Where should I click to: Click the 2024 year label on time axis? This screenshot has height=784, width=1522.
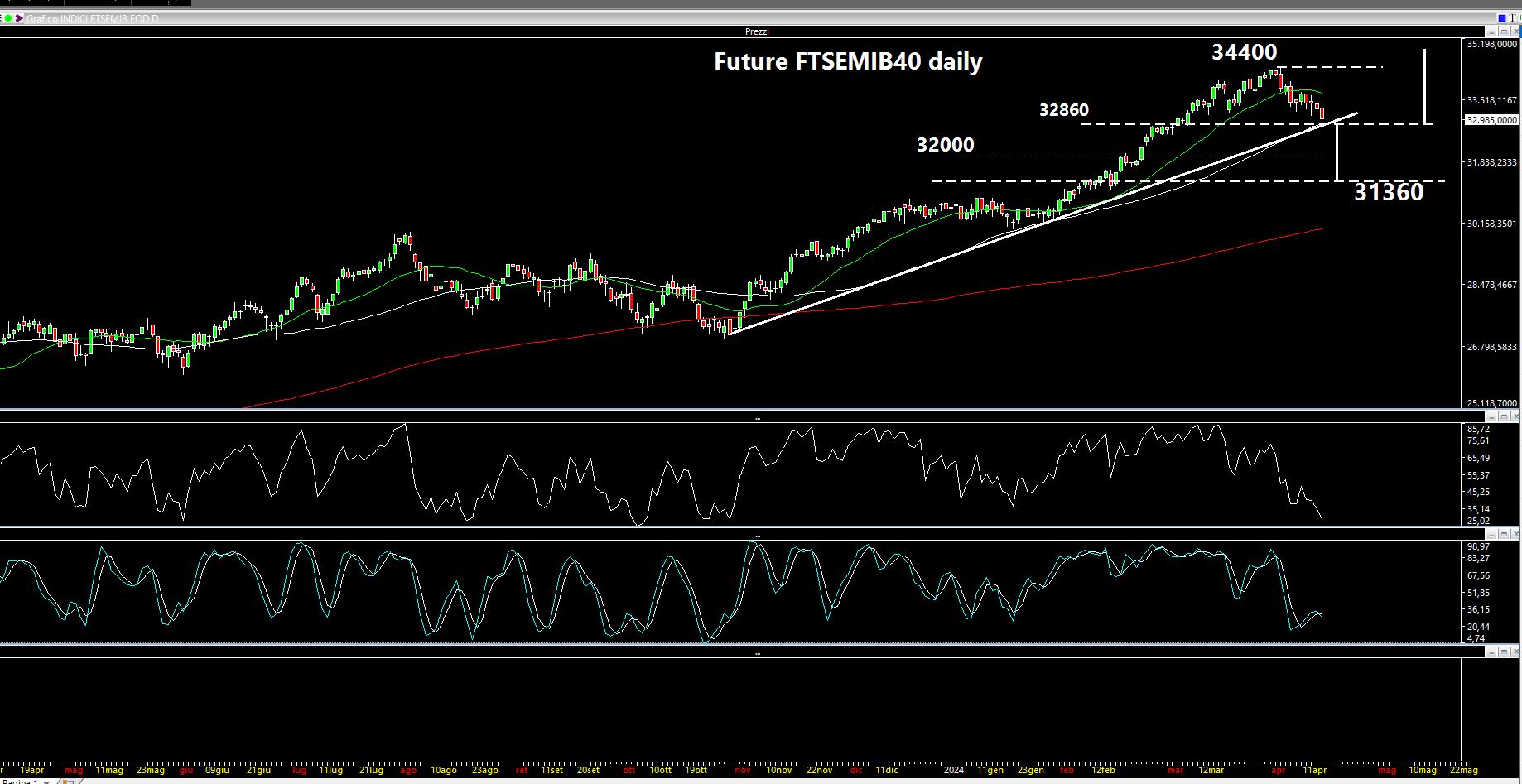[x=954, y=770]
